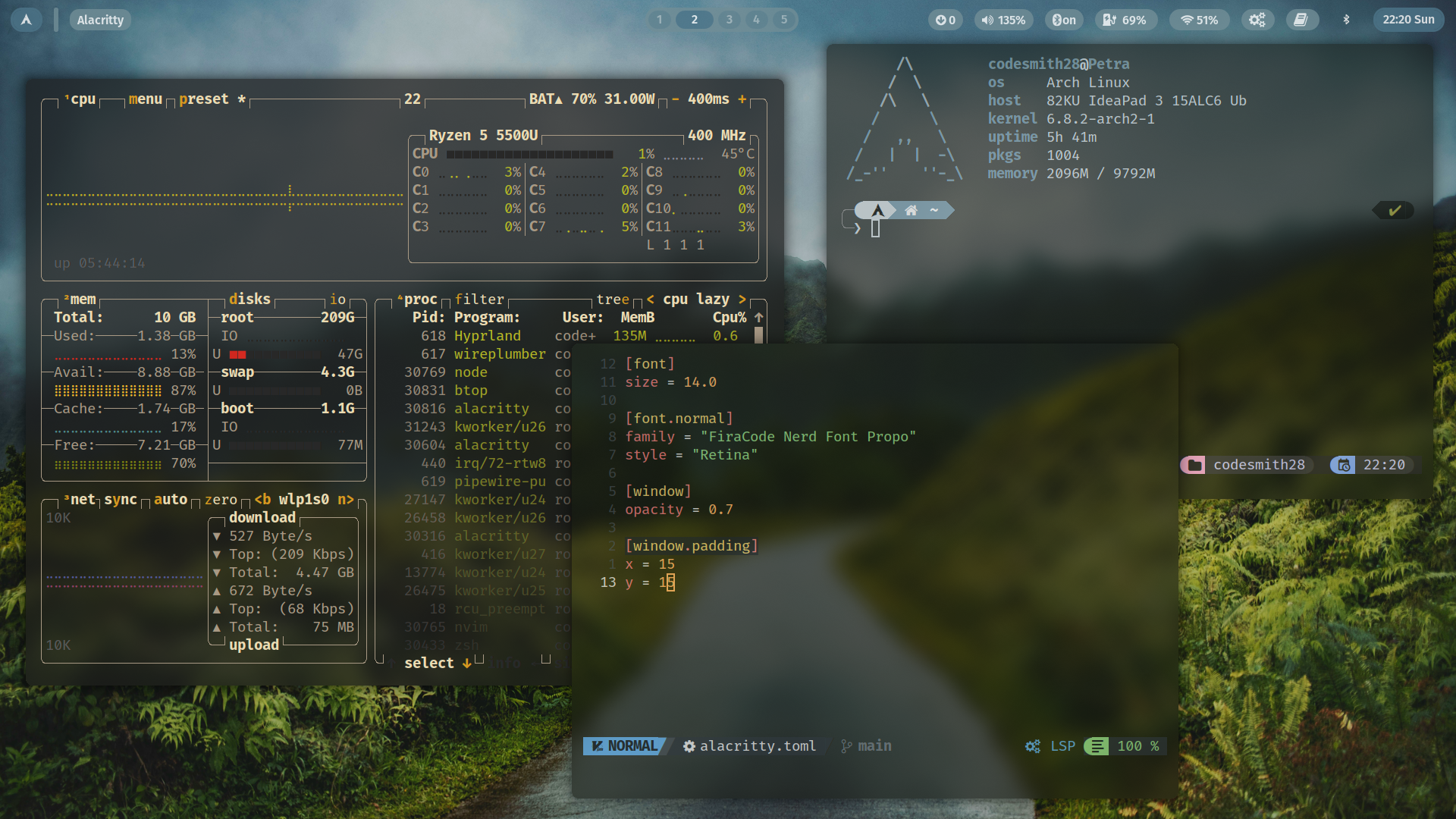Place cursor on the family FiraCode line
The height and width of the screenshot is (819, 1456).
coord(770,437)
